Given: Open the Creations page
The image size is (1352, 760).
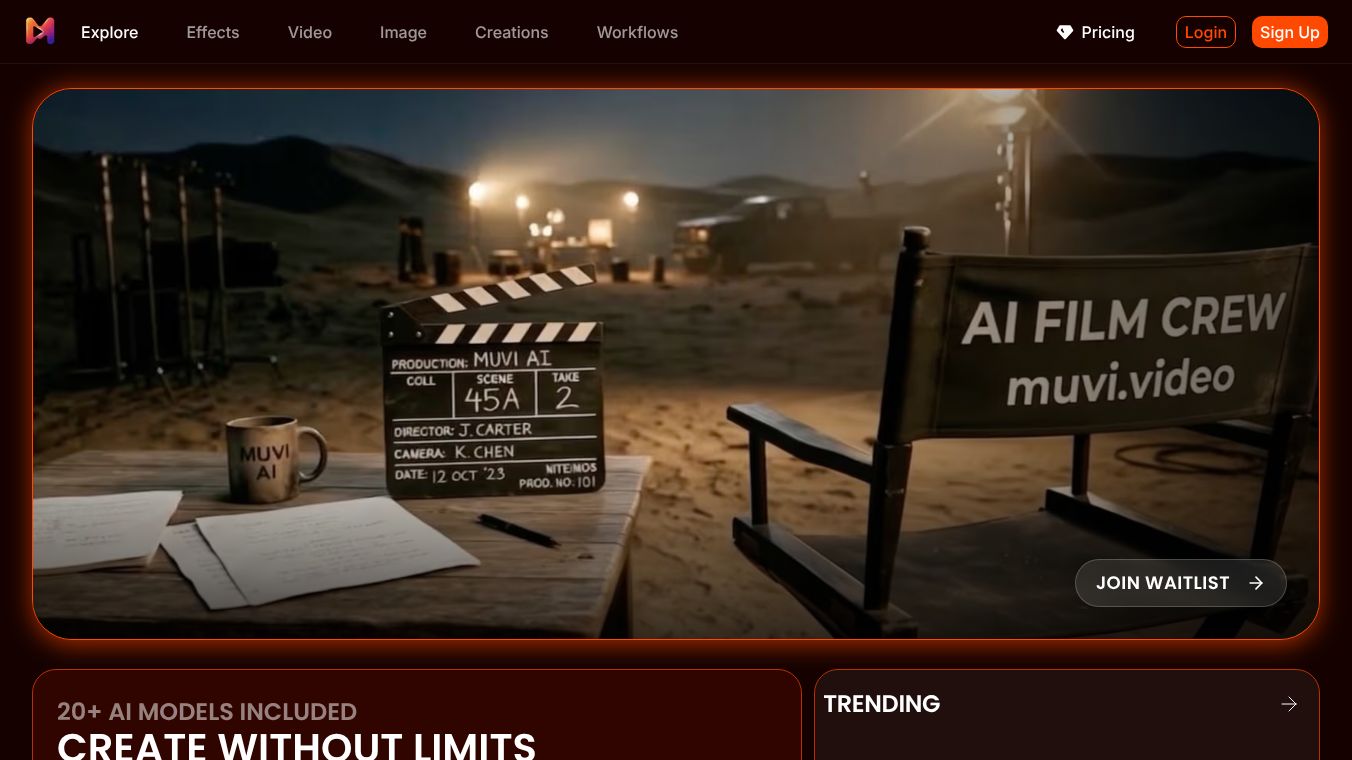Looking at the screenshot, I should [512, 32].
